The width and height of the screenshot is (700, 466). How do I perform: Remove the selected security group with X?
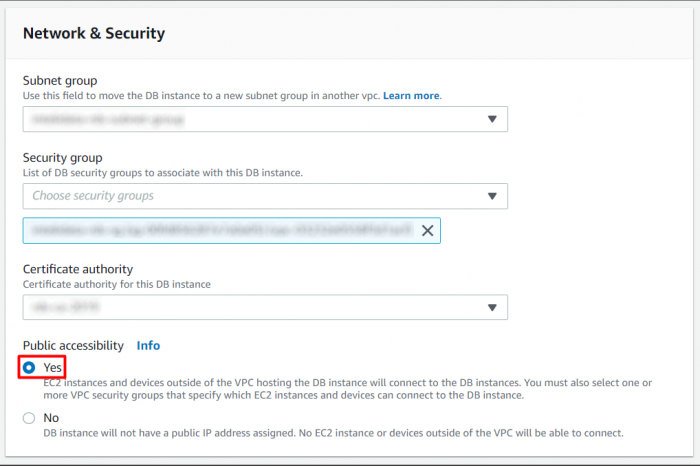click(x=427, y=230)
